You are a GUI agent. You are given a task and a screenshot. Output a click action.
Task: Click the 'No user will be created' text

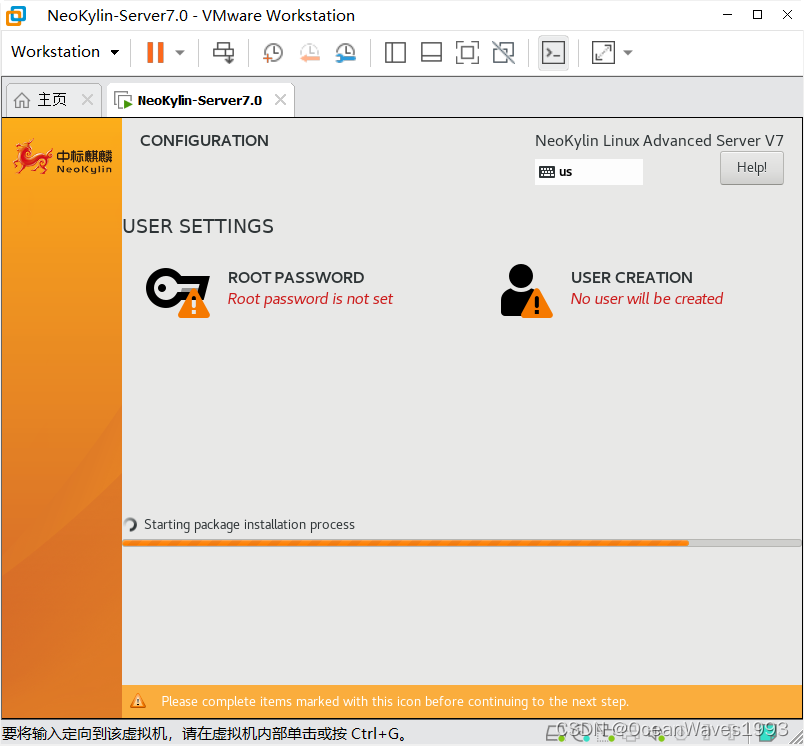(647, 298)
